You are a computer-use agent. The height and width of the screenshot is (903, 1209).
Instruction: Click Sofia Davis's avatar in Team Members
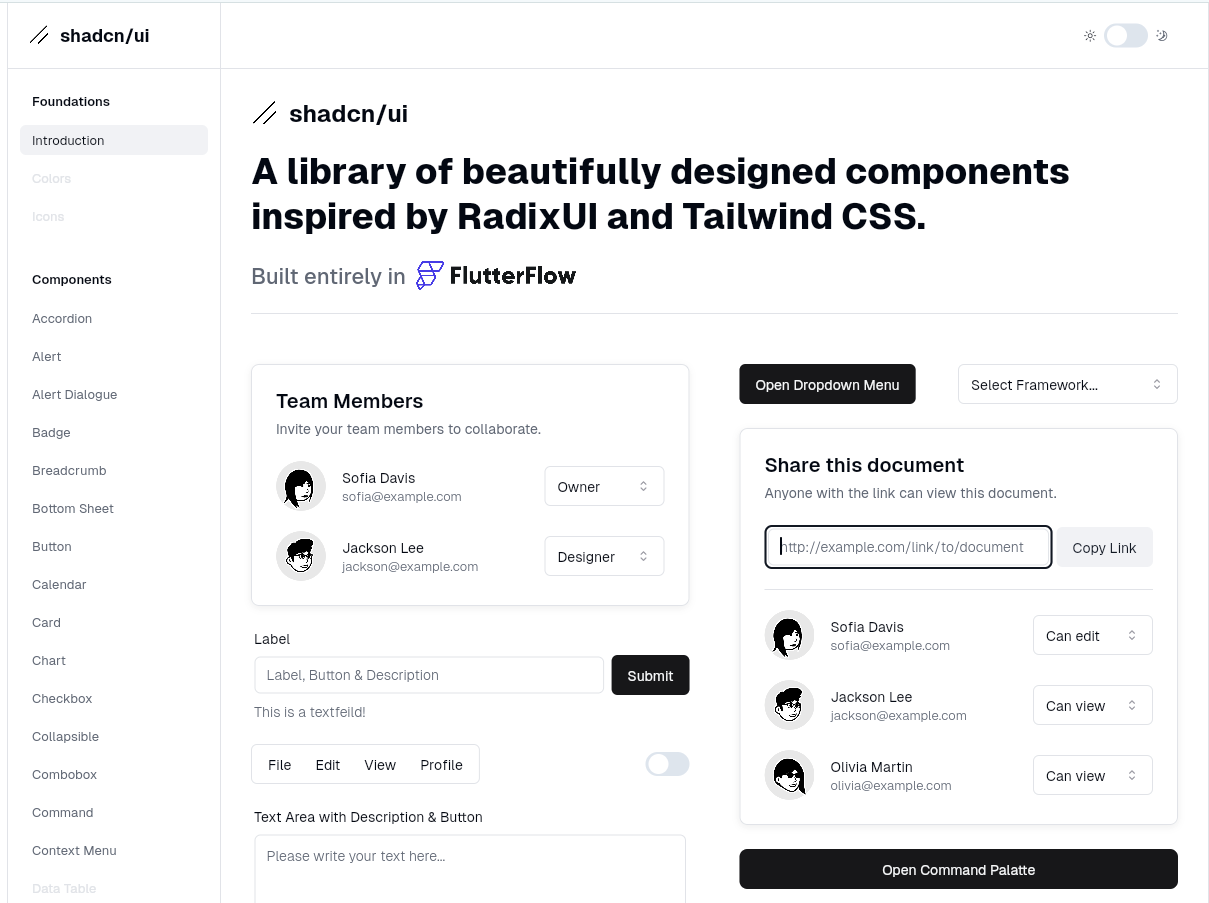tap(301, 486)
